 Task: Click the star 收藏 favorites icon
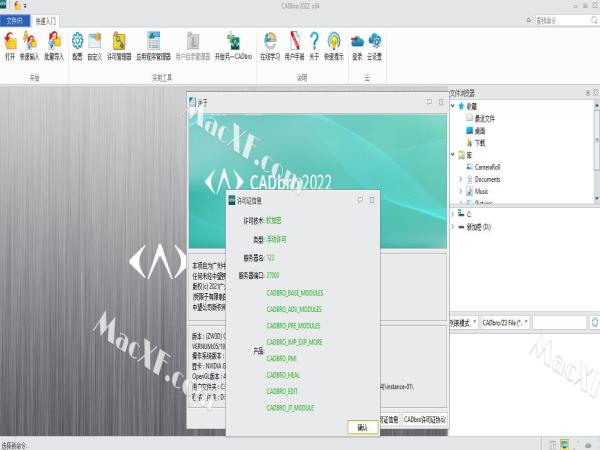461,106
